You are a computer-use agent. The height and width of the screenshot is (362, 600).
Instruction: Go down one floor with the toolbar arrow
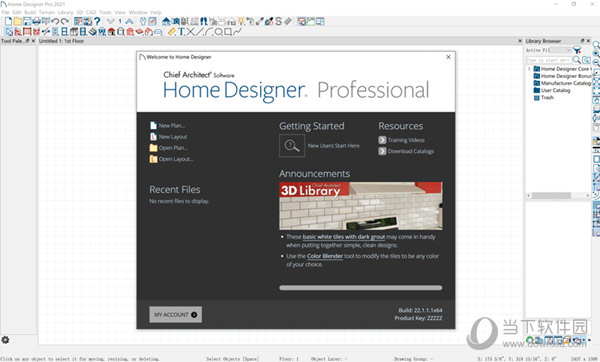(111, 21)
